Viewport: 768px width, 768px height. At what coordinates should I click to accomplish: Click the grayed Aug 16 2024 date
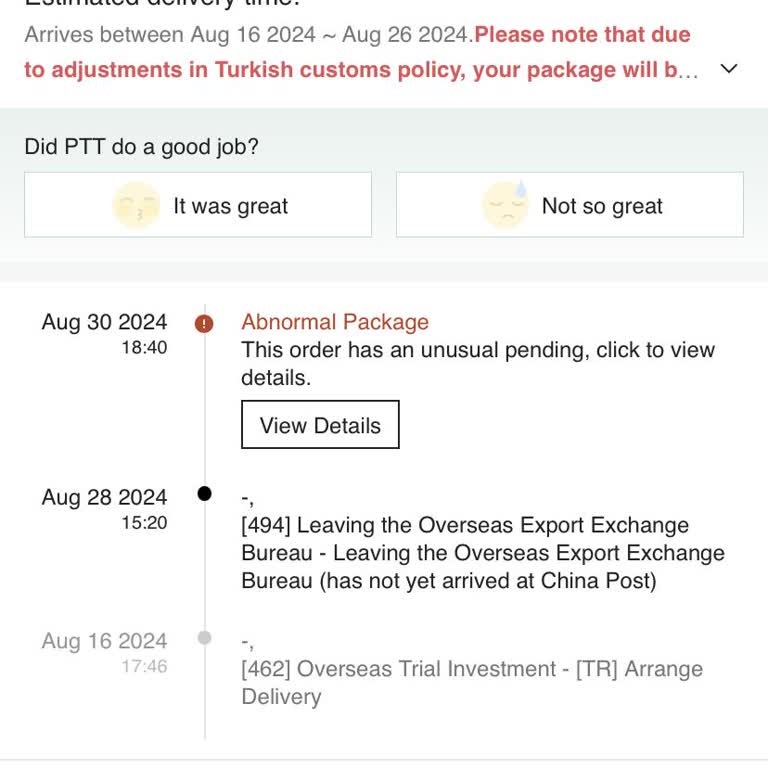[104, 641]
